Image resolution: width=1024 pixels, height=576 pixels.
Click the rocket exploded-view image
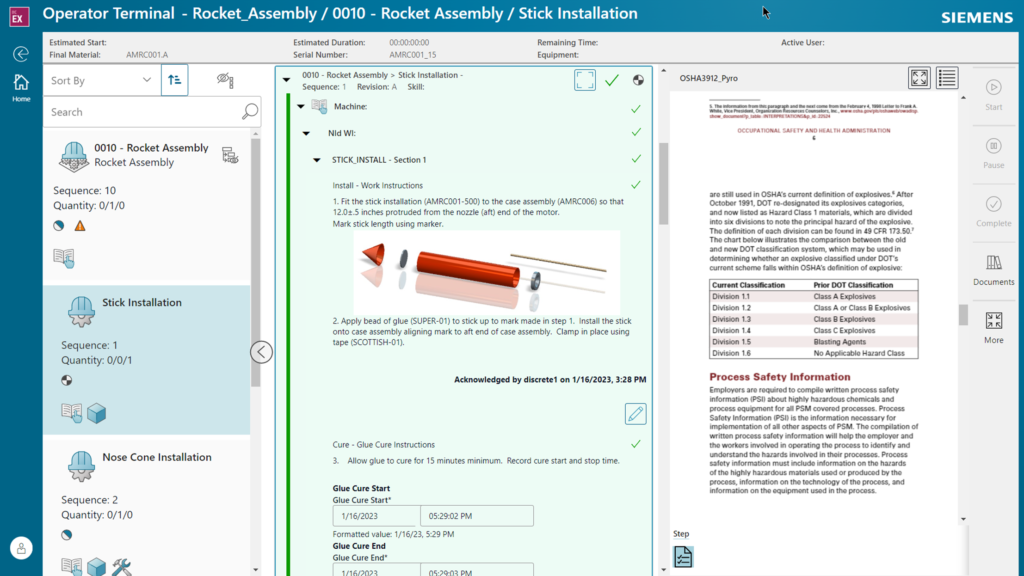[487, 272]
